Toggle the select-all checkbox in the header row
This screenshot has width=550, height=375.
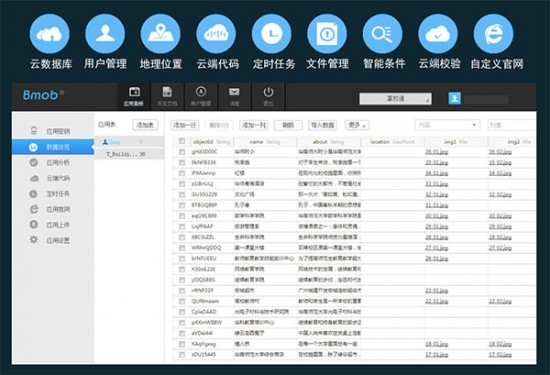[182, 141]
